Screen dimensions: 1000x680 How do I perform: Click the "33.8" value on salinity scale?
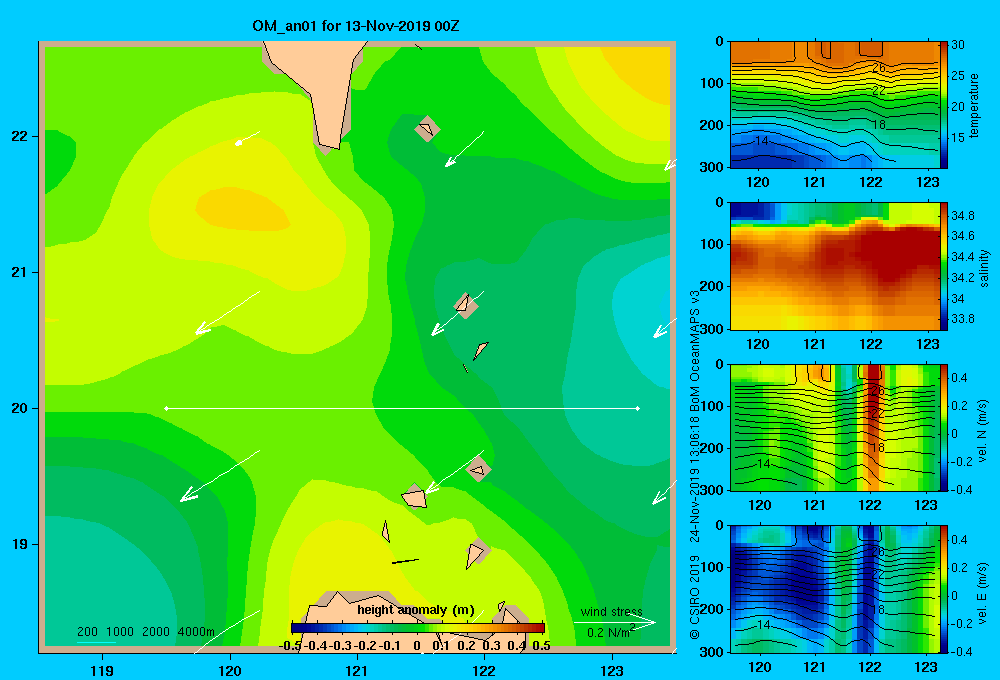962,319
